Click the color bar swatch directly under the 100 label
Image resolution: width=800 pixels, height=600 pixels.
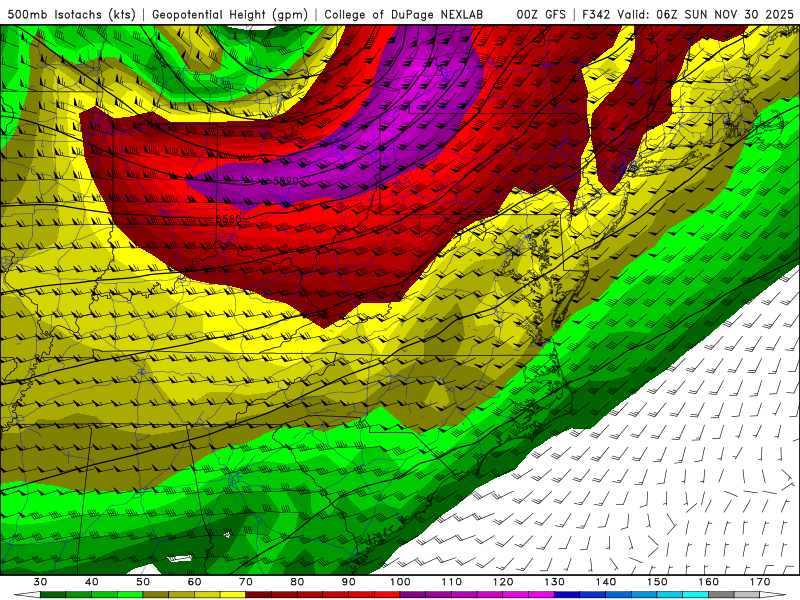[413, 595]
